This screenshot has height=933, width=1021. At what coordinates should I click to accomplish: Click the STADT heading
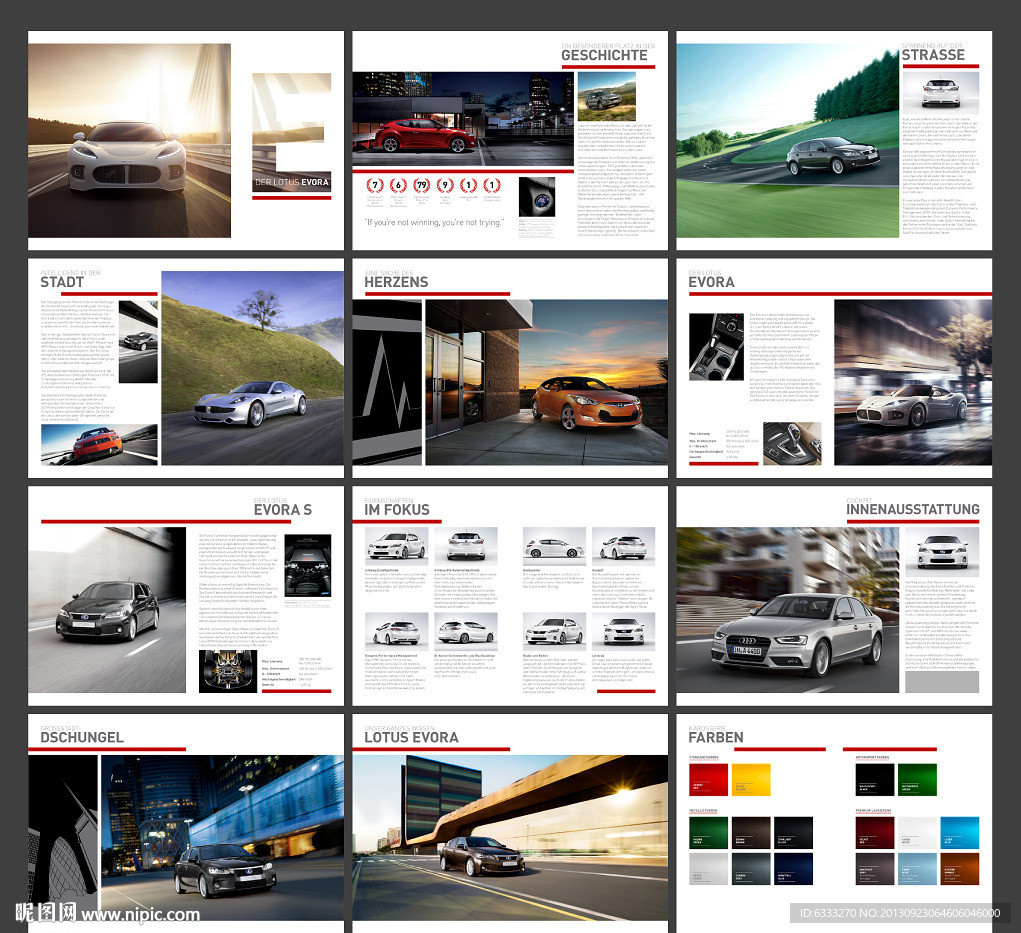(x=62, y=283)
